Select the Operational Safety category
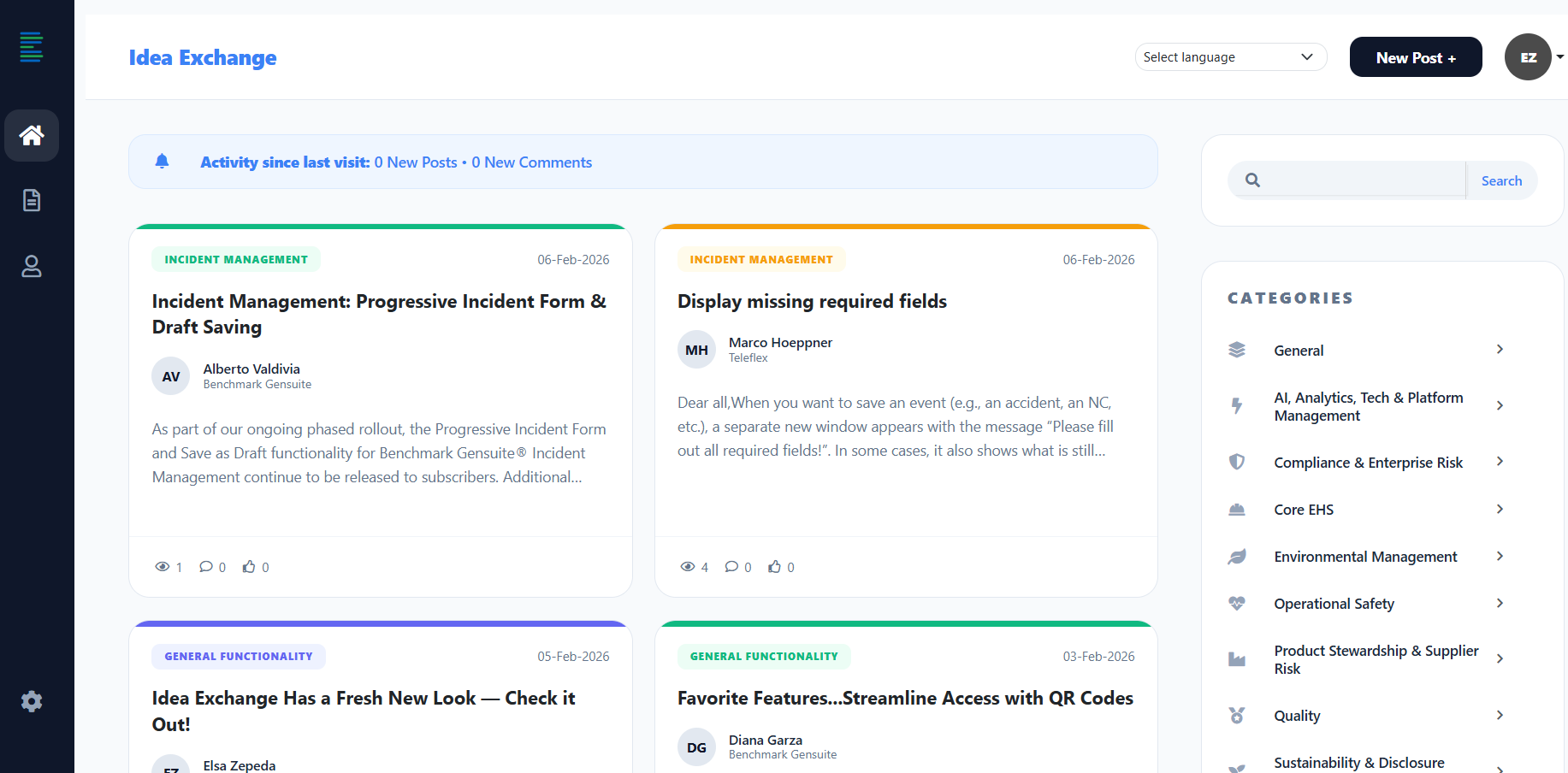The height and width of the screenshot is (773, 1568). click(x=1334, y=604)
